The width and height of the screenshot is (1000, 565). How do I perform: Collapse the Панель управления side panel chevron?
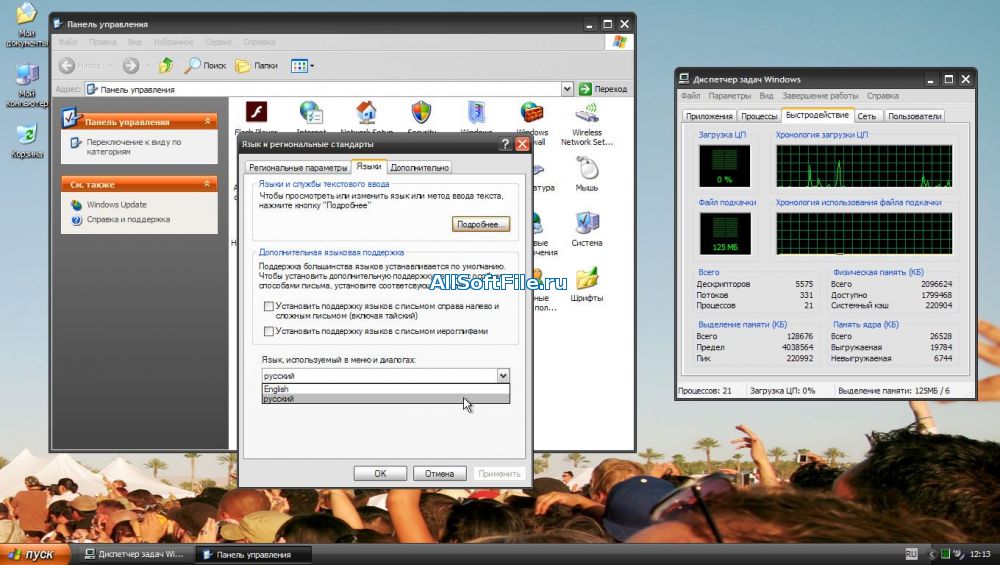pyautogui.click(x=208, y=121)
